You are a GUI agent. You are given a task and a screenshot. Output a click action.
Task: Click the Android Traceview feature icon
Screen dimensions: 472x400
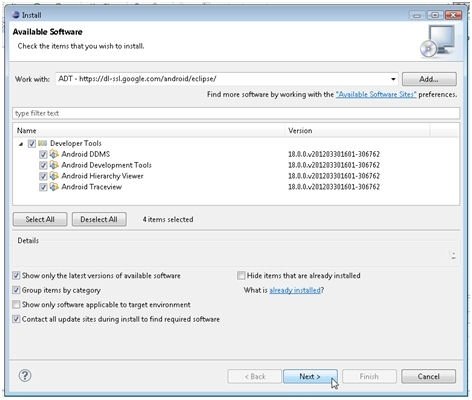click(x=54, y=187)
